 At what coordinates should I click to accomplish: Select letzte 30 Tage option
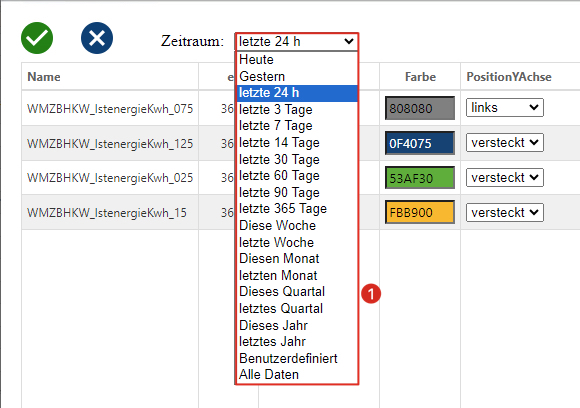pos(297,159)
